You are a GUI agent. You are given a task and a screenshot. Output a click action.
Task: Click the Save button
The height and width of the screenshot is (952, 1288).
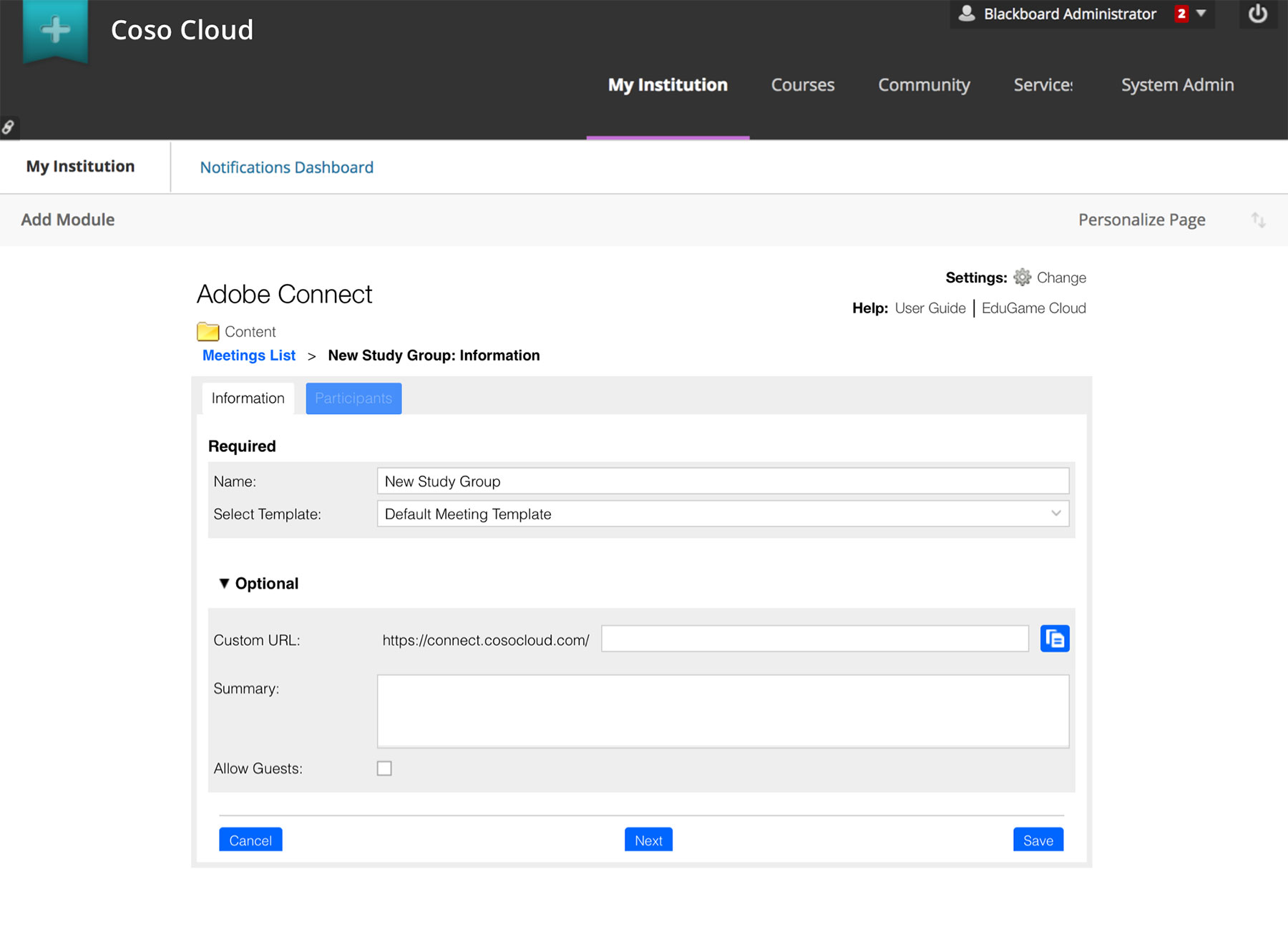coord(1038,840)
